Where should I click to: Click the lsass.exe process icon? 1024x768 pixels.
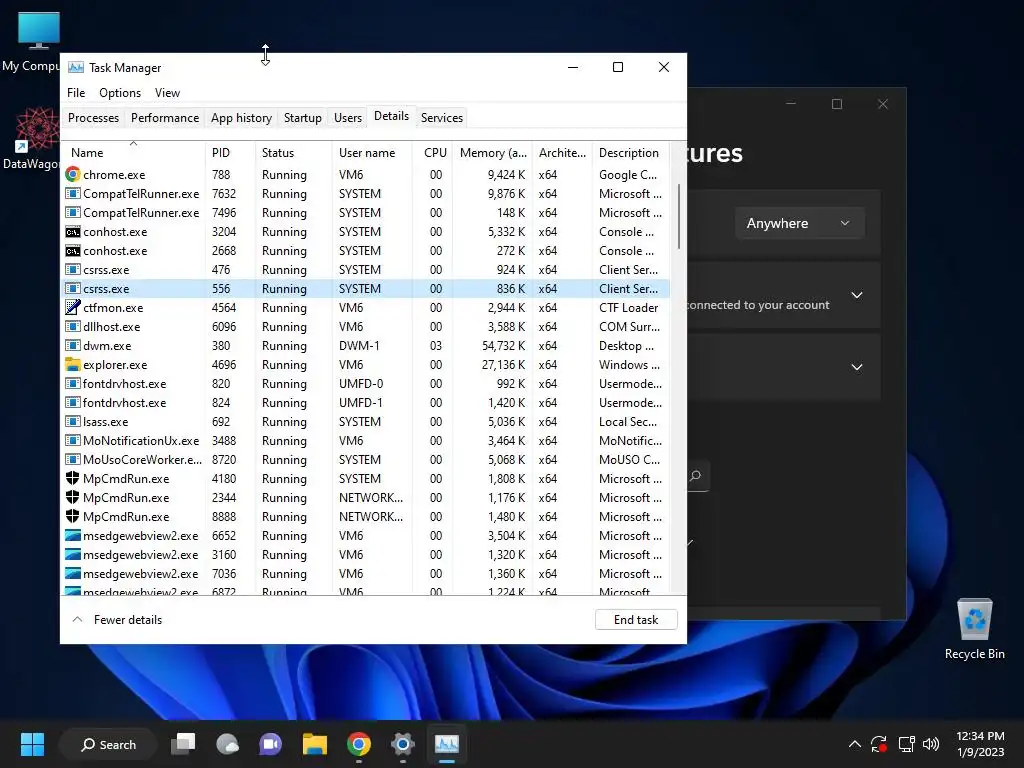point(72,422)
